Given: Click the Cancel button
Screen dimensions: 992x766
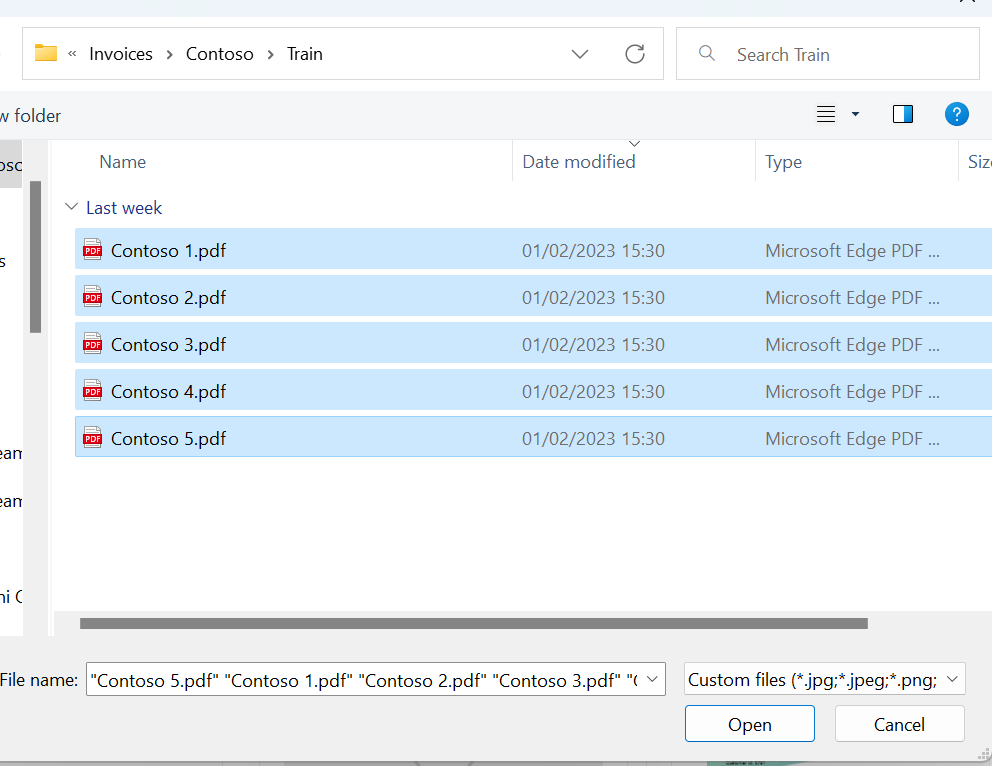Looking at the screenshot, I should pyautogui.click(x=899, y=724).
